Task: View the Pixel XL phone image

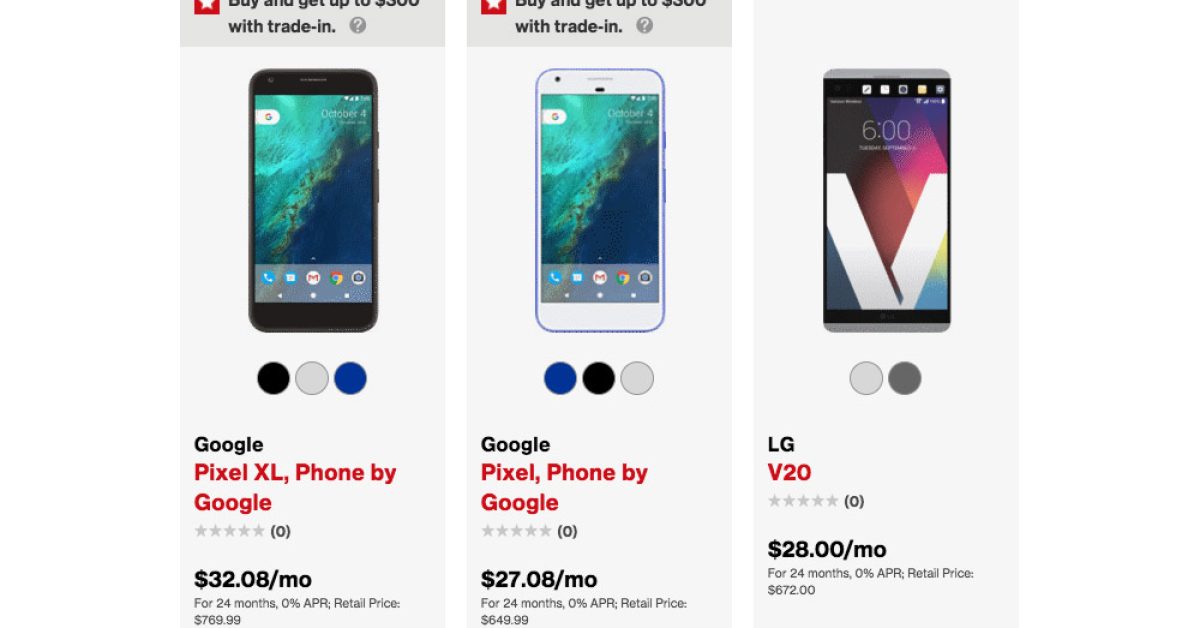Action: click(313, 200)
